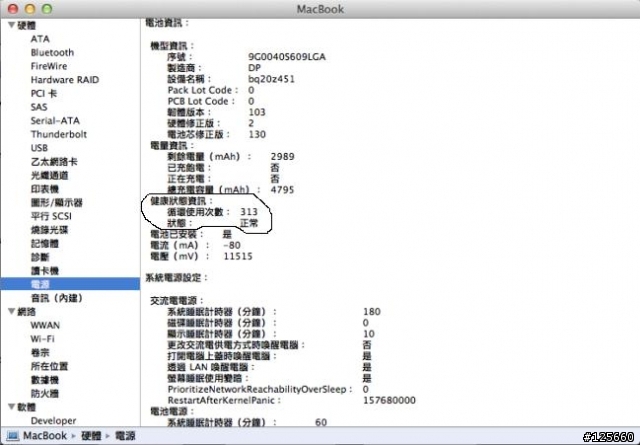Screen dimensions: 640x445
Task: Click the cell revision value 130
Action: tap(257, 134)
